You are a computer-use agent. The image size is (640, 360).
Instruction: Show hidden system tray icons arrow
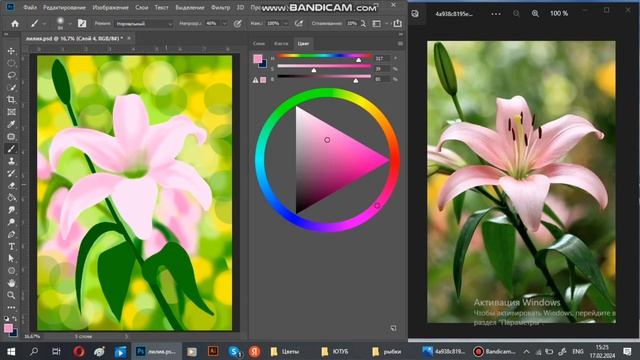tap(527, 351)
